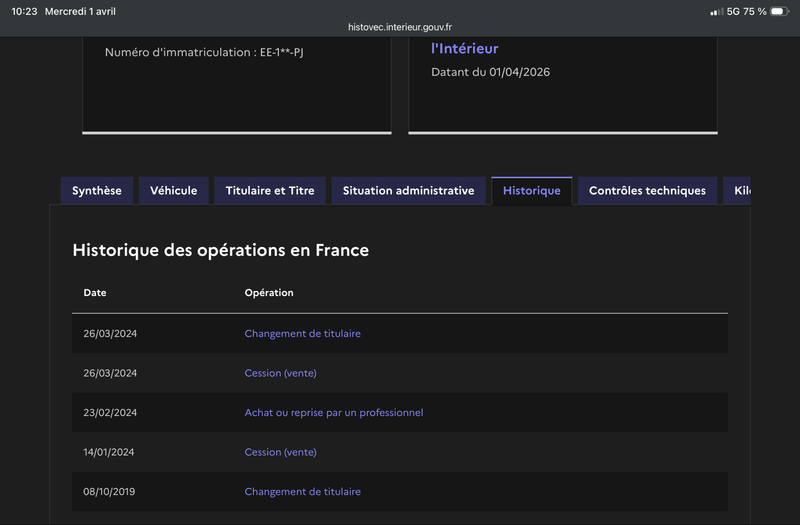Open Achat ou reprise par un professionnel

pyautogui.click(x=334, y=413)
